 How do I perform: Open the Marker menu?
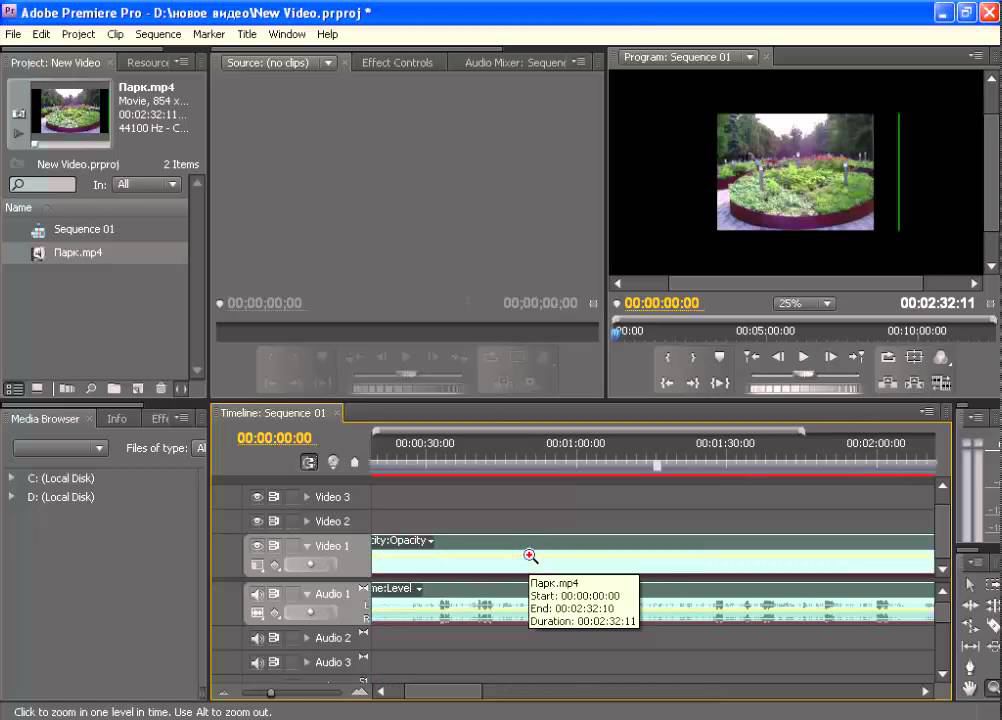pos(209,34)
